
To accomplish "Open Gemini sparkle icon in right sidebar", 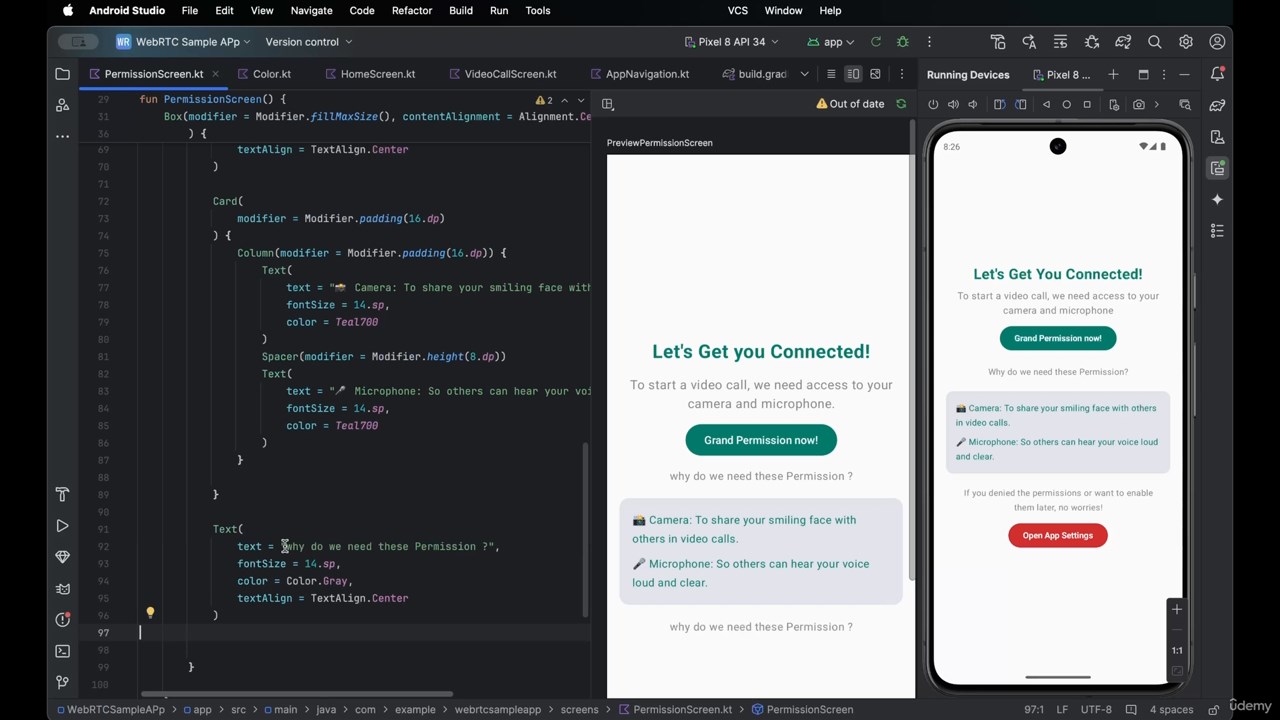I will point(1217,199).
